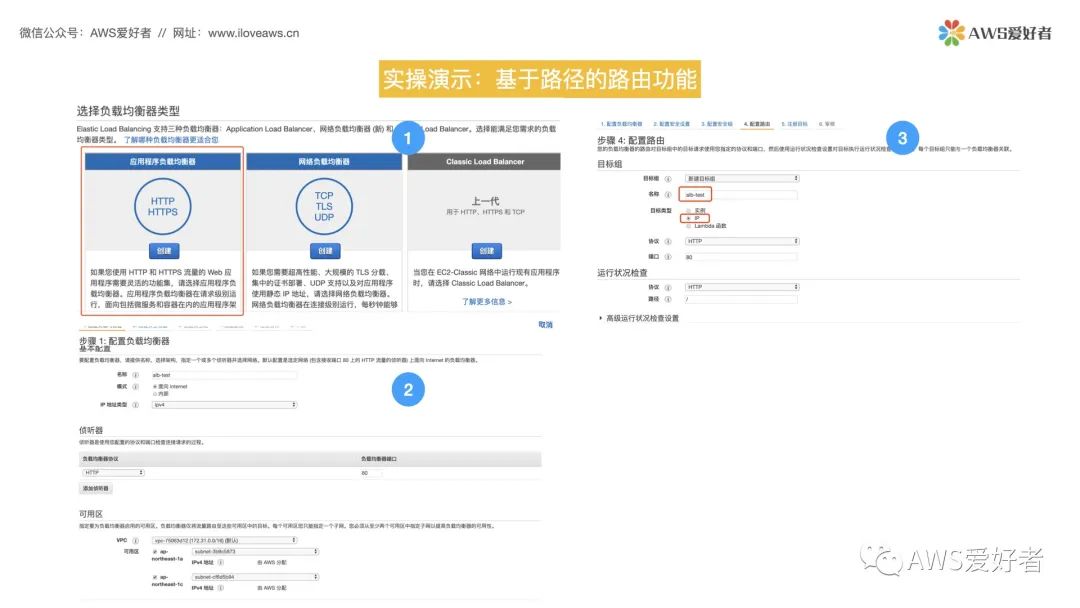1080x608 pixels.
Task: Go to tab 5. 注册目标
Action: (794, 124)
